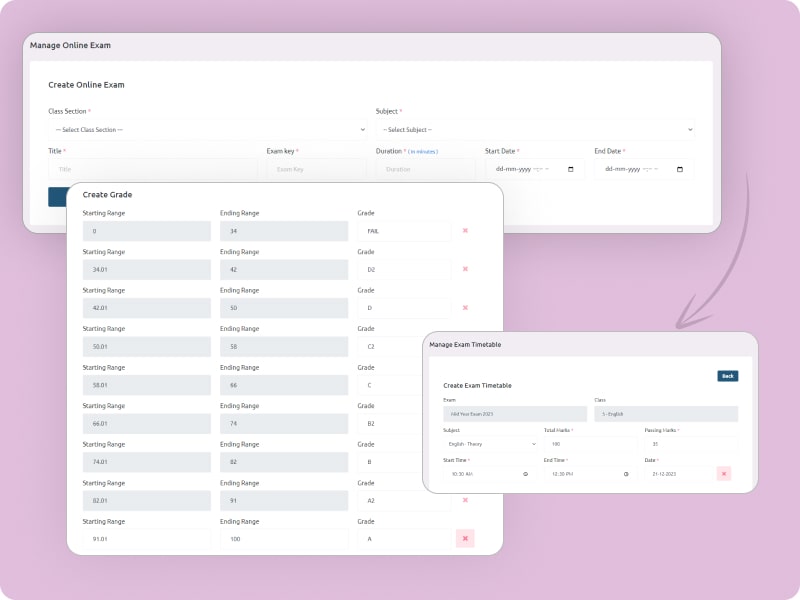This screenshot has height=600, width=800.
Task: Expand the English - Theory subject dropdown
Action: tap(490, 443)
